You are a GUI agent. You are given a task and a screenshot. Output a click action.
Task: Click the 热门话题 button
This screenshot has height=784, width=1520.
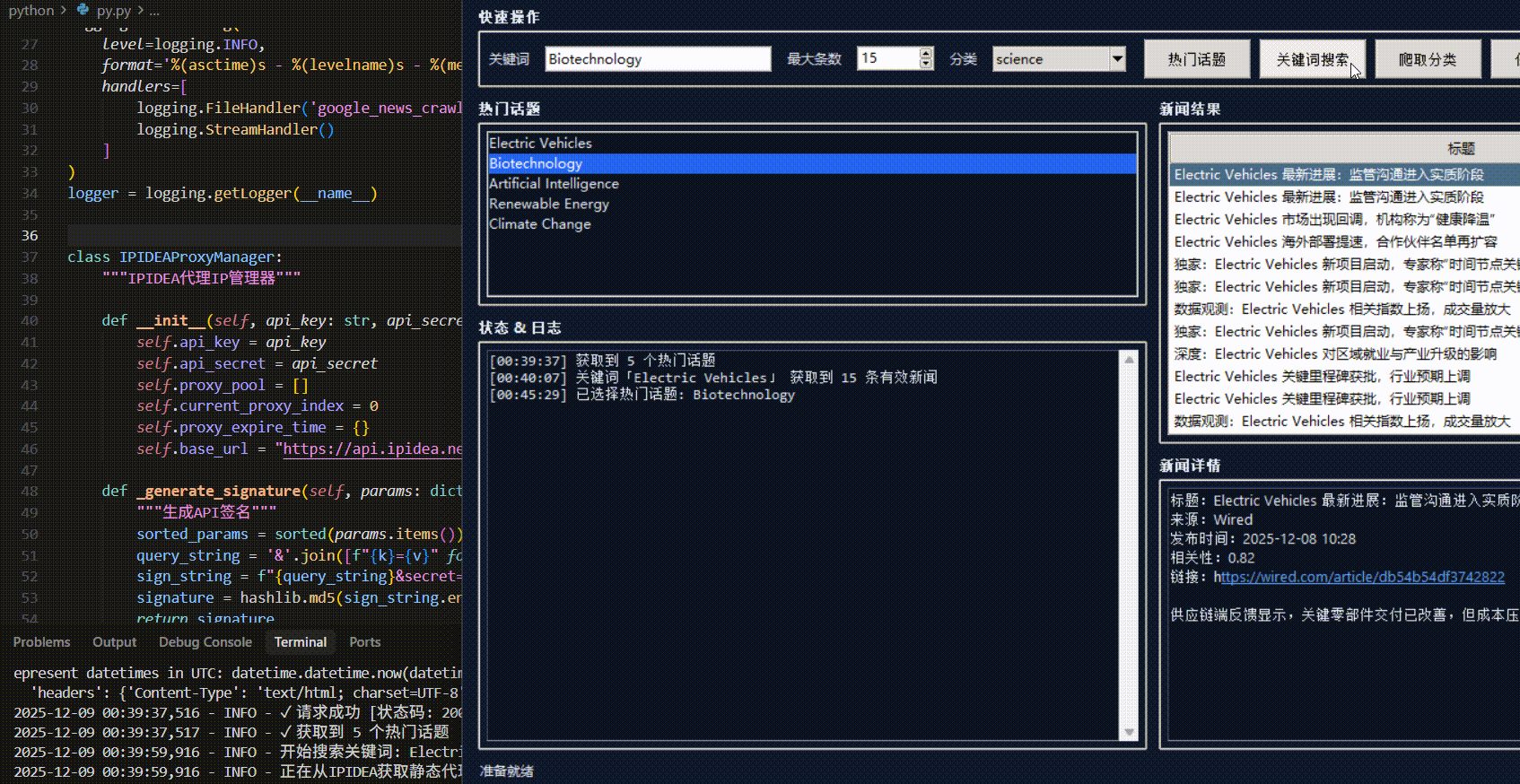(x=1196, y=60)
